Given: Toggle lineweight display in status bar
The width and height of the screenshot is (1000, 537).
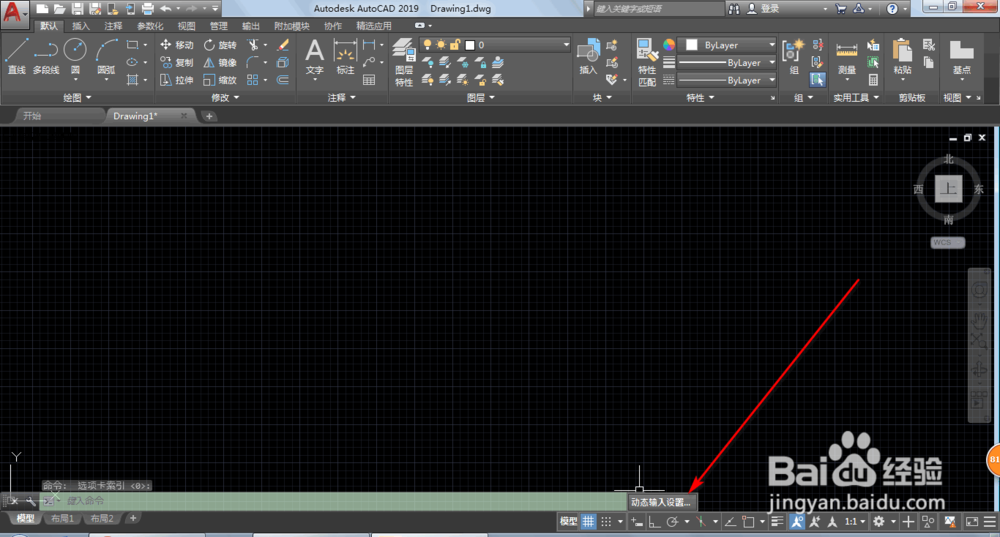Looking at the screenshot, I should [777, 522].
